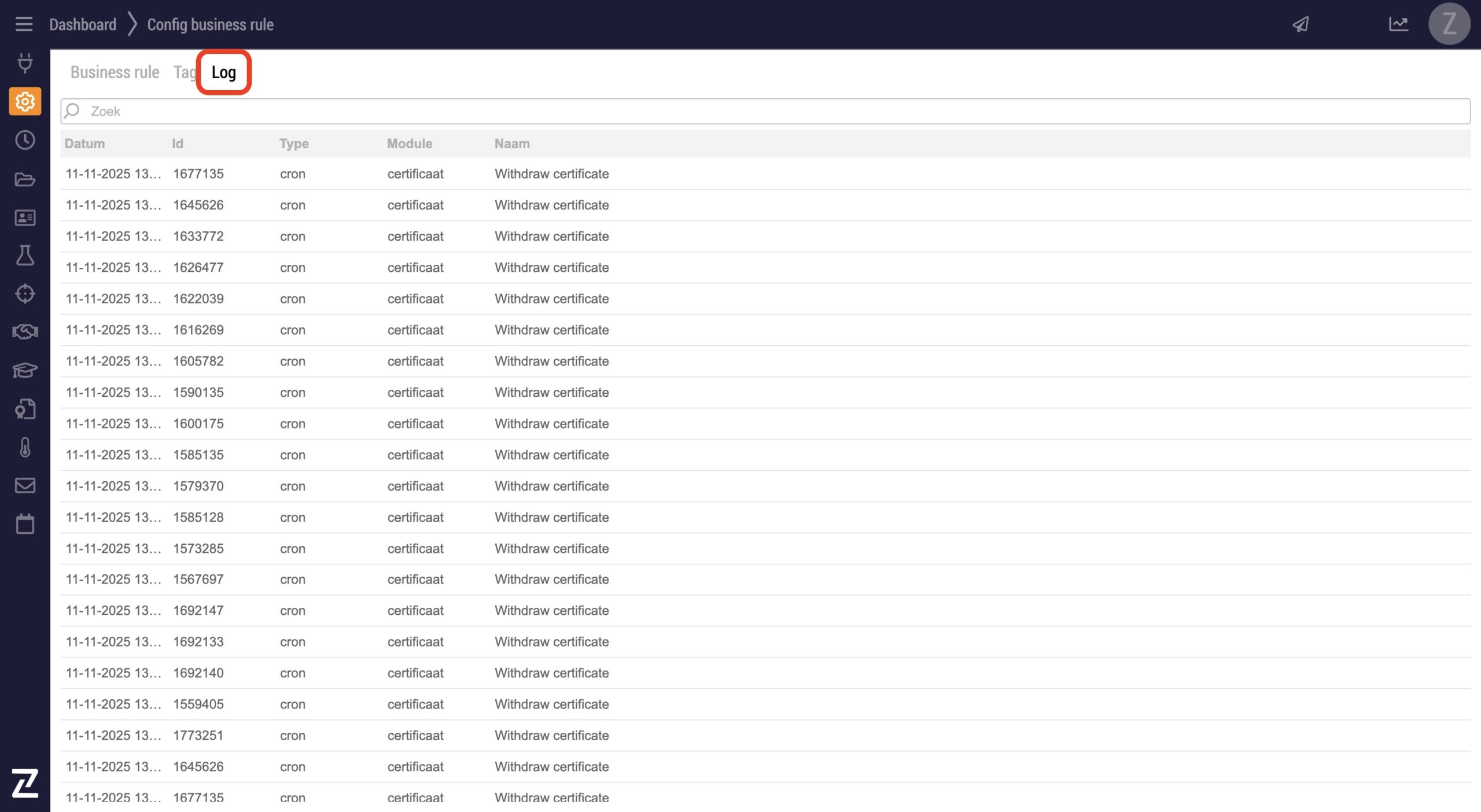The width and height of the screenshot is (1481, 812).
Task: Click the lab flask sidebar icon
Action: (x=25, y=255)
